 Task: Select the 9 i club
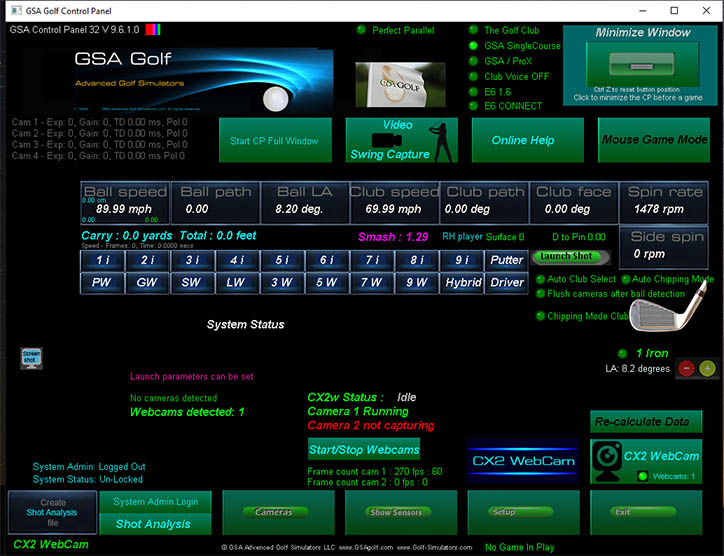point(461,260)
